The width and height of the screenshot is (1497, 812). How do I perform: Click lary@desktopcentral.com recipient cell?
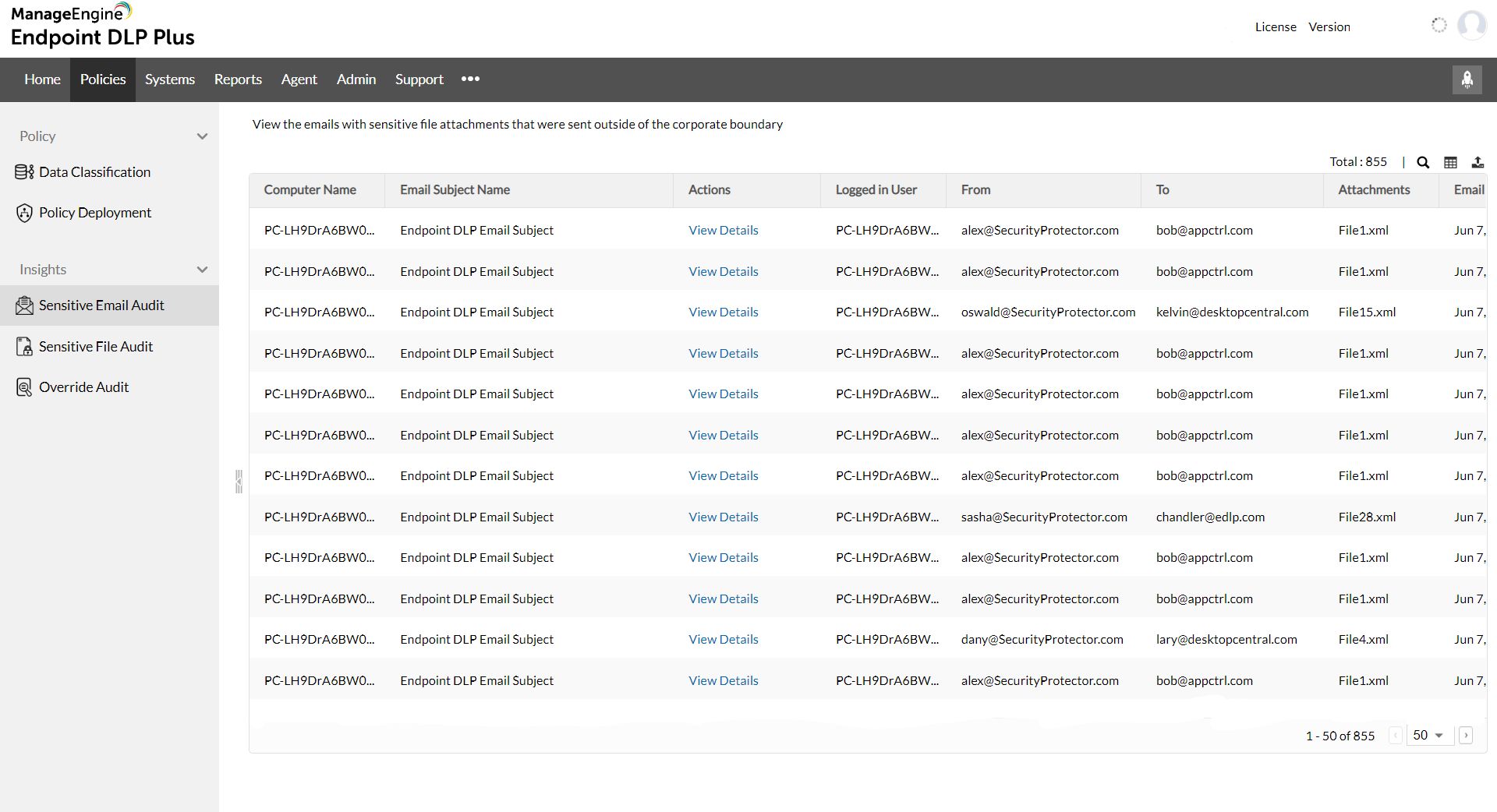point(1226,640)
